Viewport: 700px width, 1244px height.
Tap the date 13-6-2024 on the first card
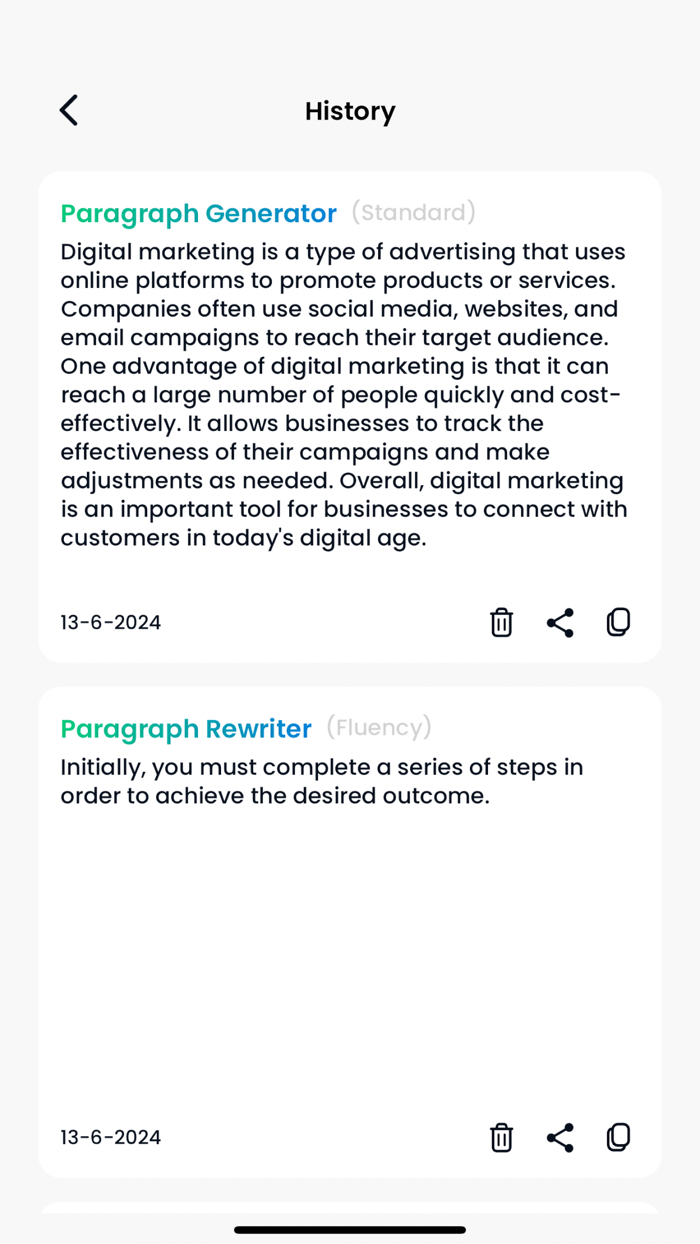(110, 622)
